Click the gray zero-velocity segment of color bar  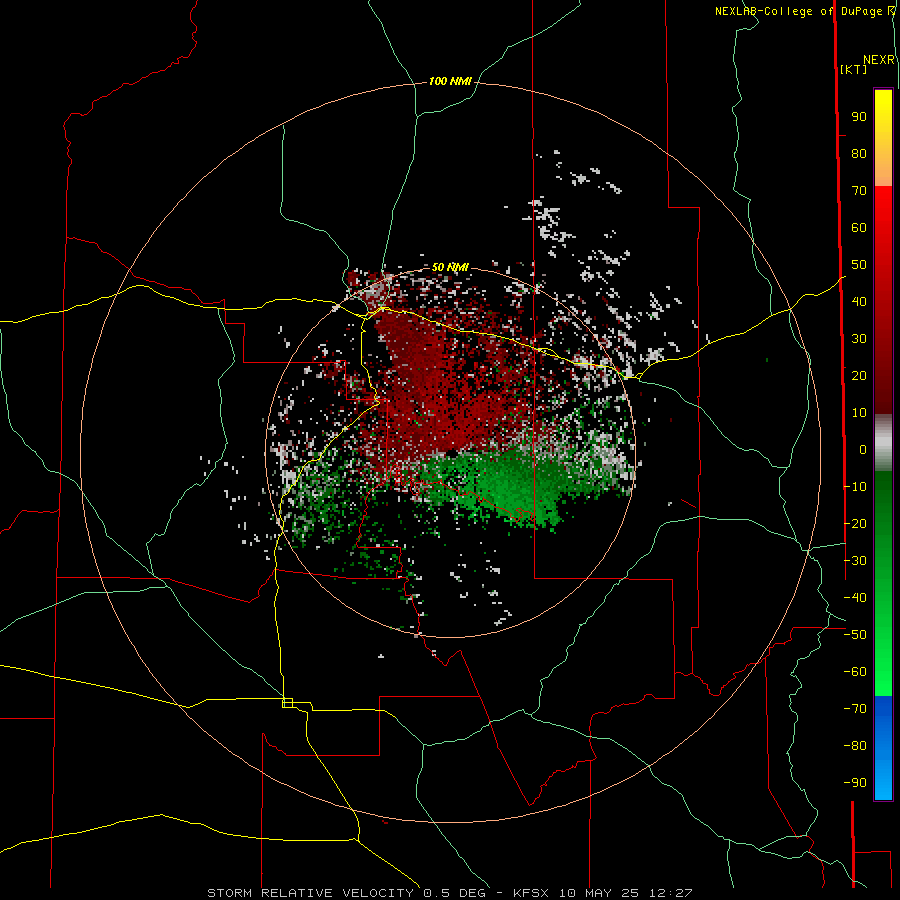883,443
